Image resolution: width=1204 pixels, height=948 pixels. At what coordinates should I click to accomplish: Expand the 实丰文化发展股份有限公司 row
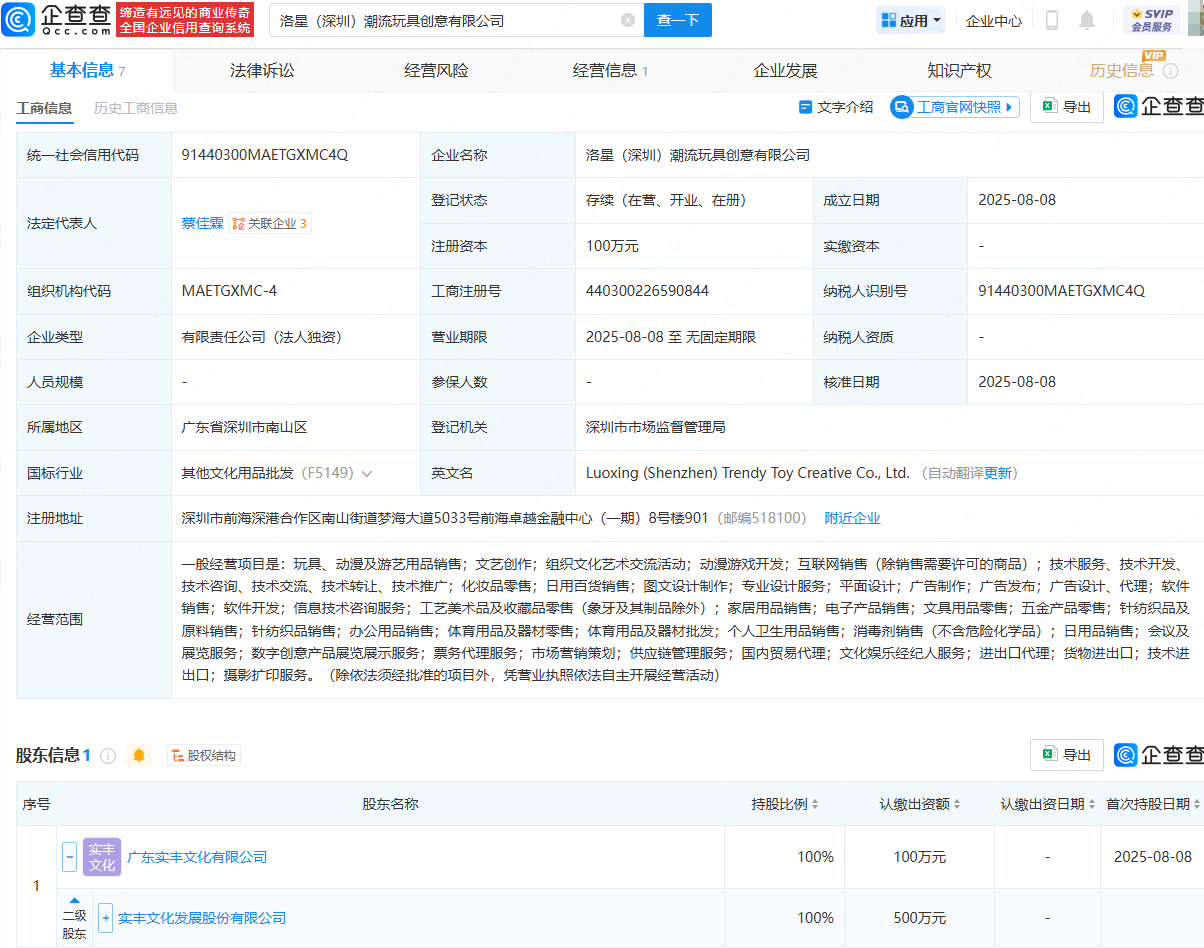click(105, 918)
